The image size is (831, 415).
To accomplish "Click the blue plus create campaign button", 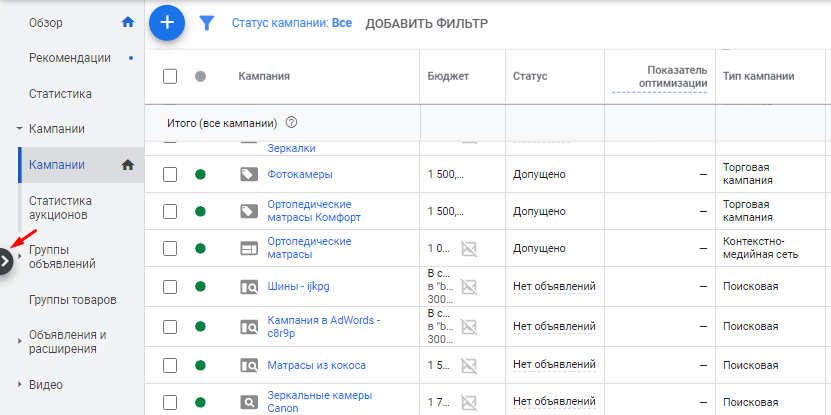I will click(x=167, y=22).
